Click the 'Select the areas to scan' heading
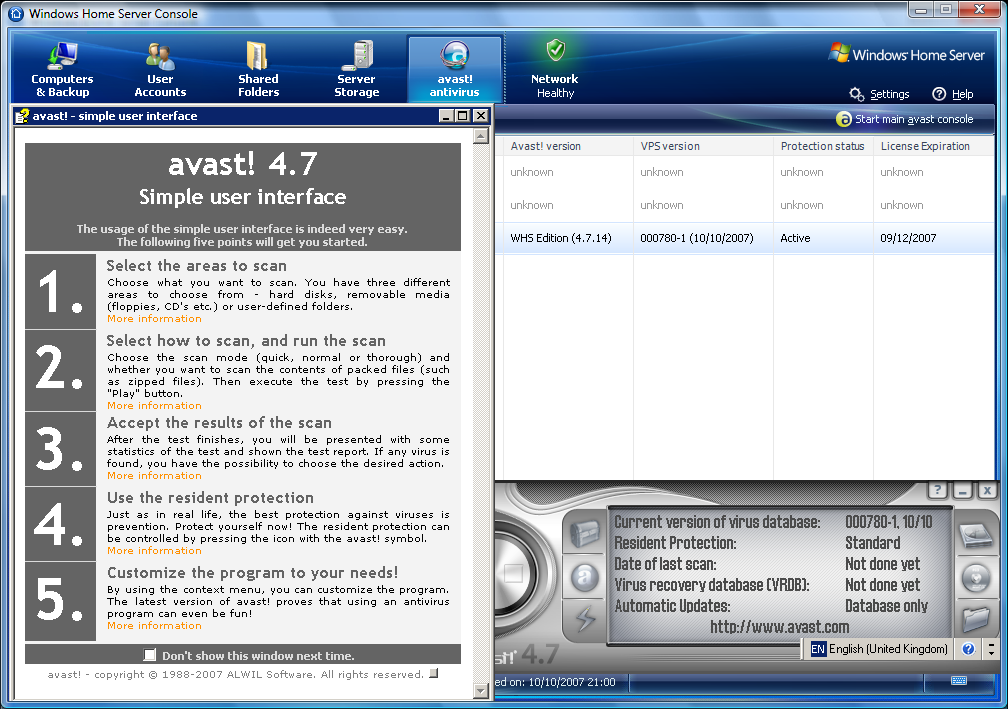Image resolution: width=1008 pixels, height=709 pixels. [197, 266]
